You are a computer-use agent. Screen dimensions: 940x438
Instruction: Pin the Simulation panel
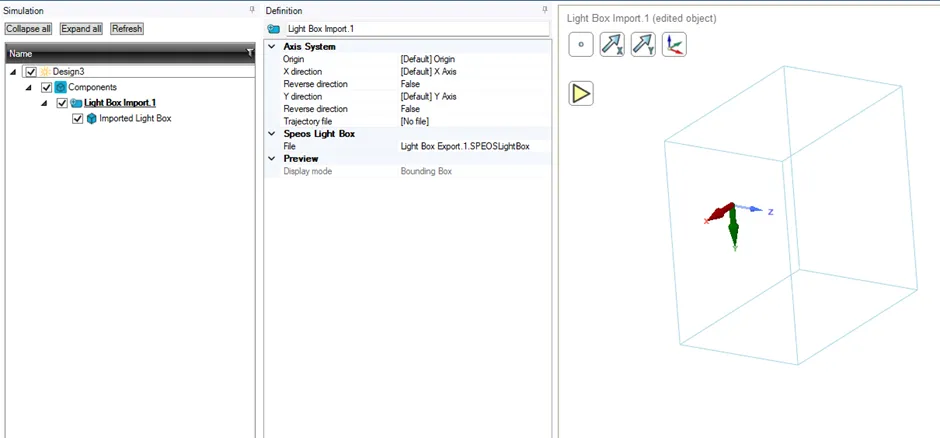pyautogui.click(x=252, y=10)
